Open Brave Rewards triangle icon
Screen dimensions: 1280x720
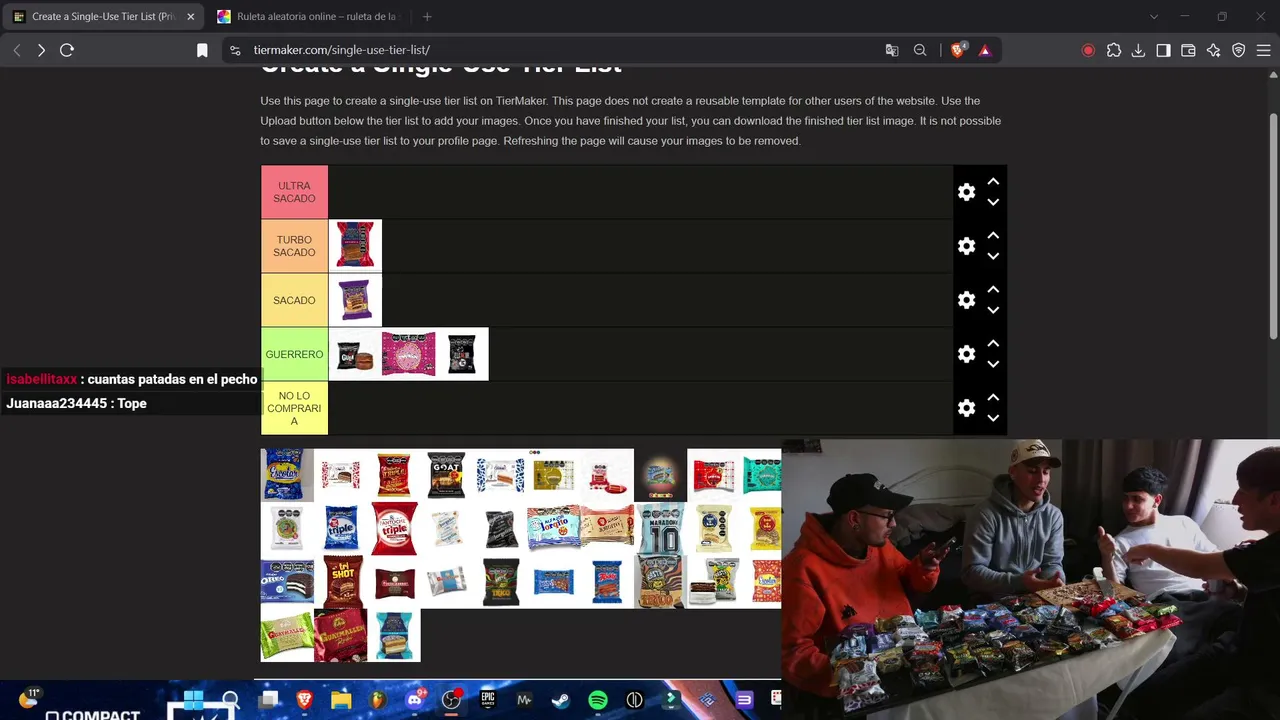point(985,50)
